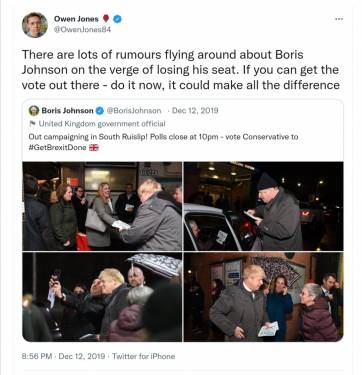Click the Twitter for iPhone source link
This screenshot has width=362, height=375.
144,356
